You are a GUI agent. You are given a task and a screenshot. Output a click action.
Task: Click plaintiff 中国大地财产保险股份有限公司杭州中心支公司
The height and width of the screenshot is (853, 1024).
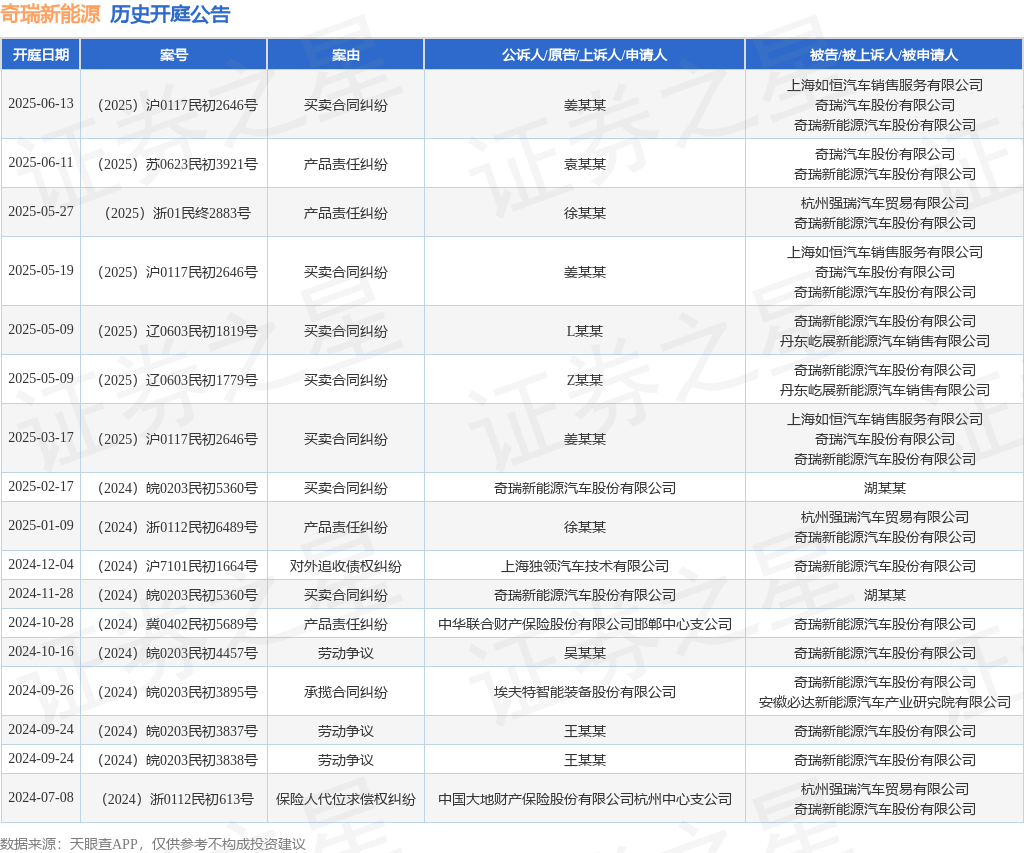584,799
